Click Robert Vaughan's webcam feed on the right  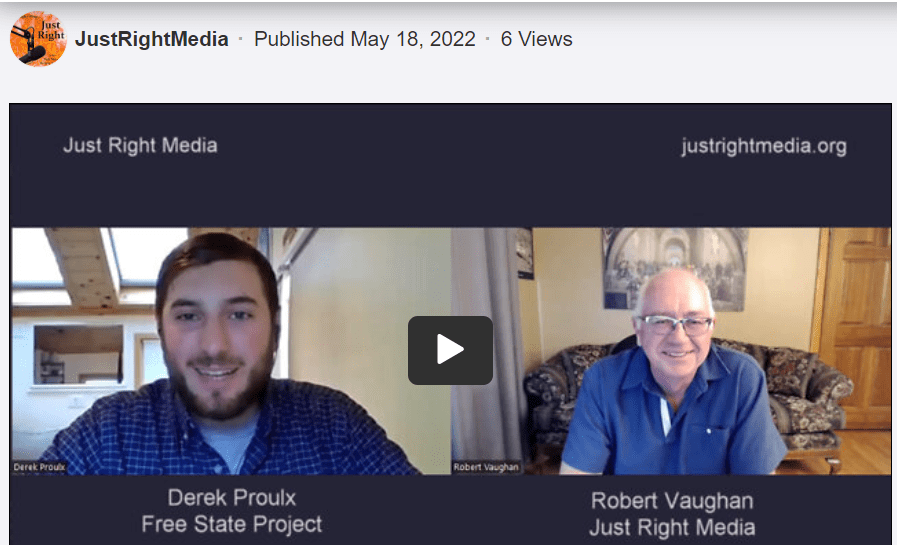pyautogui.click(x=671, y=351)
